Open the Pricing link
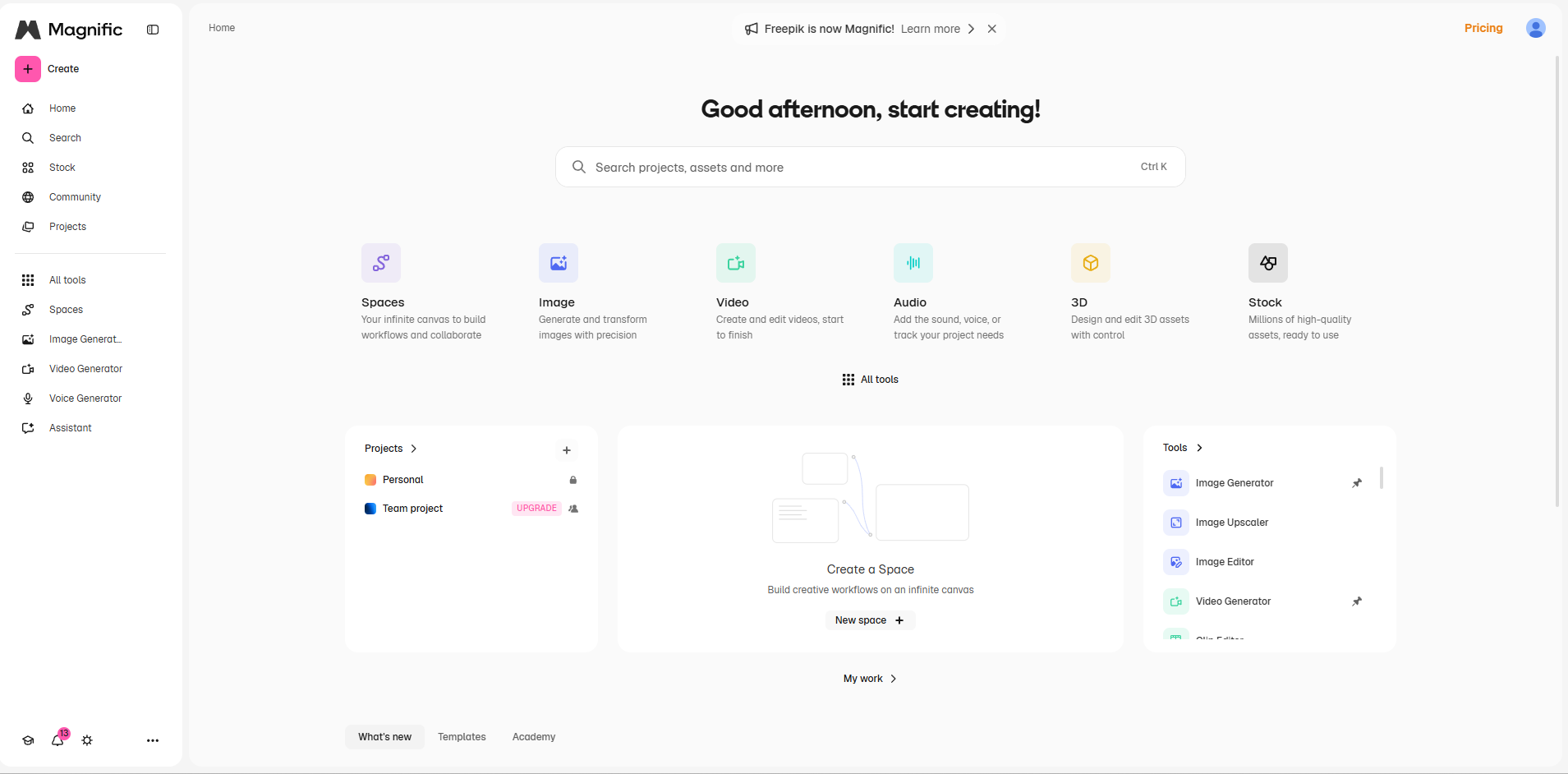 point(1483,28)
